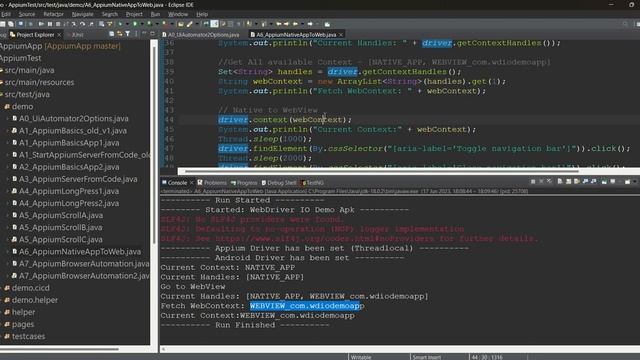Open Debug button dropdown arrow

tap(127, 24)
